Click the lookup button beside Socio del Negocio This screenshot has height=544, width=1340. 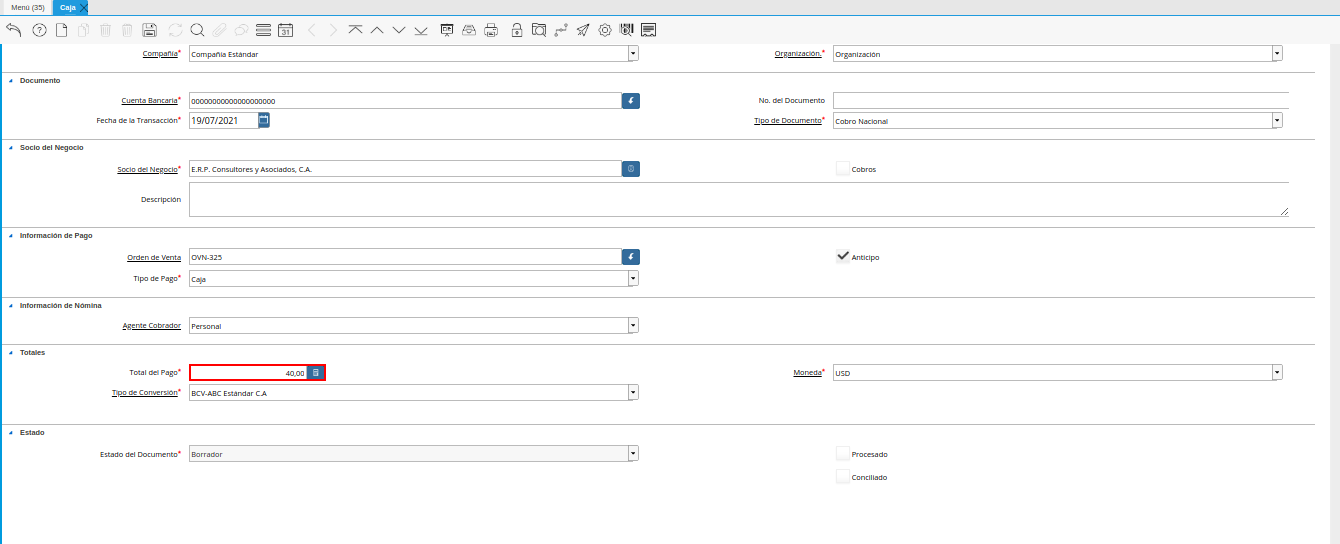631,169
